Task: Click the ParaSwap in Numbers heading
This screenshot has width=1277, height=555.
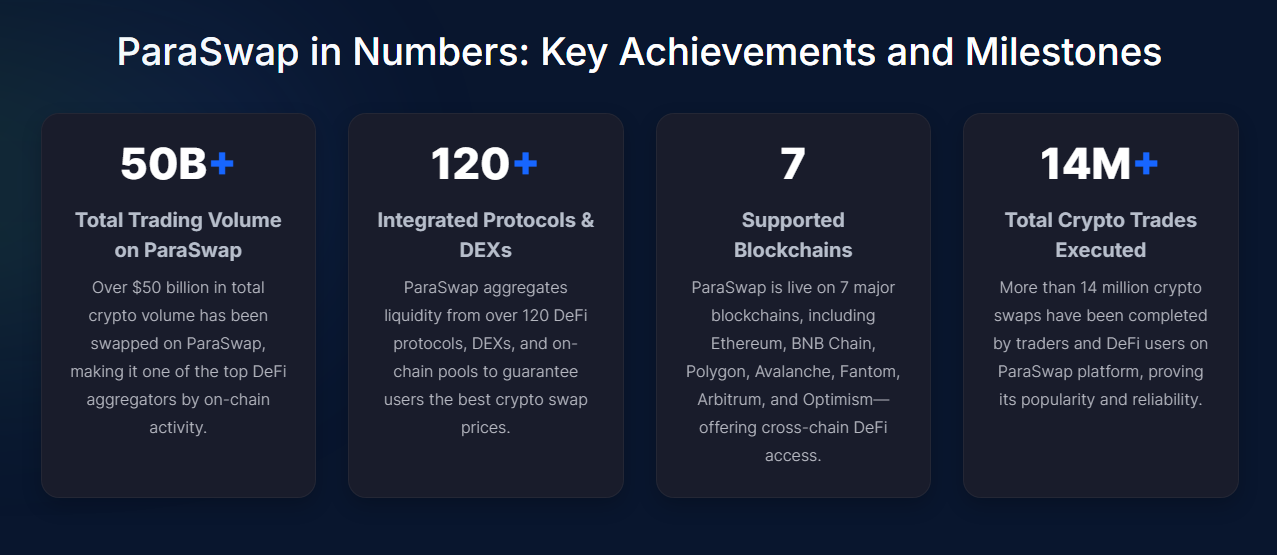Action: tap(639, 52)
